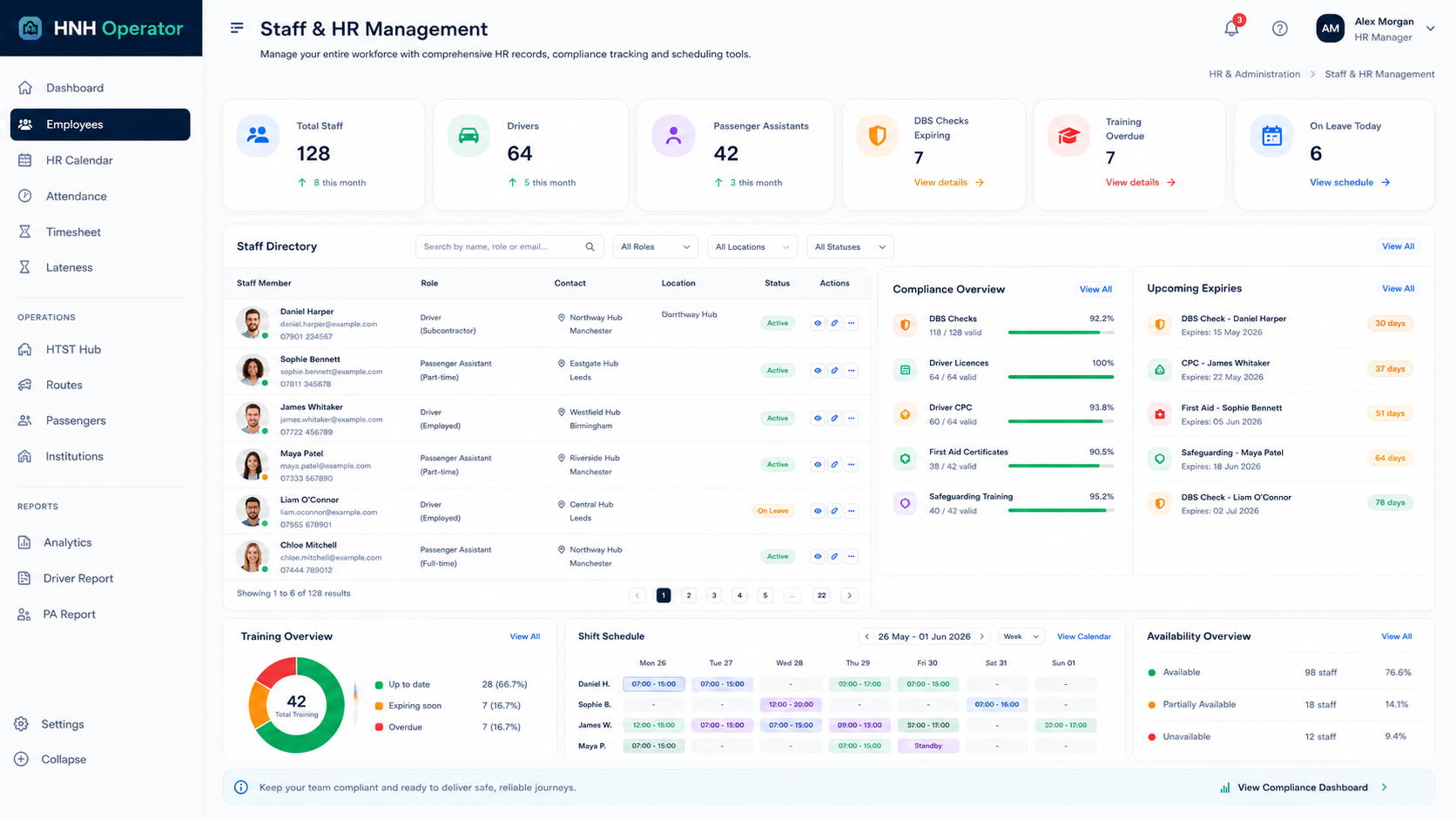Image resolution: width=1456 pixels, height=819 pixels.
Task: Click the search magnifier icon in Staff Directory
Action: pyautogui.click(x=590, y=247)
